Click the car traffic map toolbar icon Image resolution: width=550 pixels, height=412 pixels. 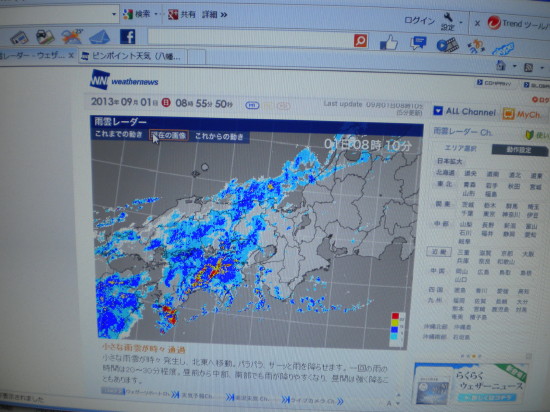click(45, 37)
